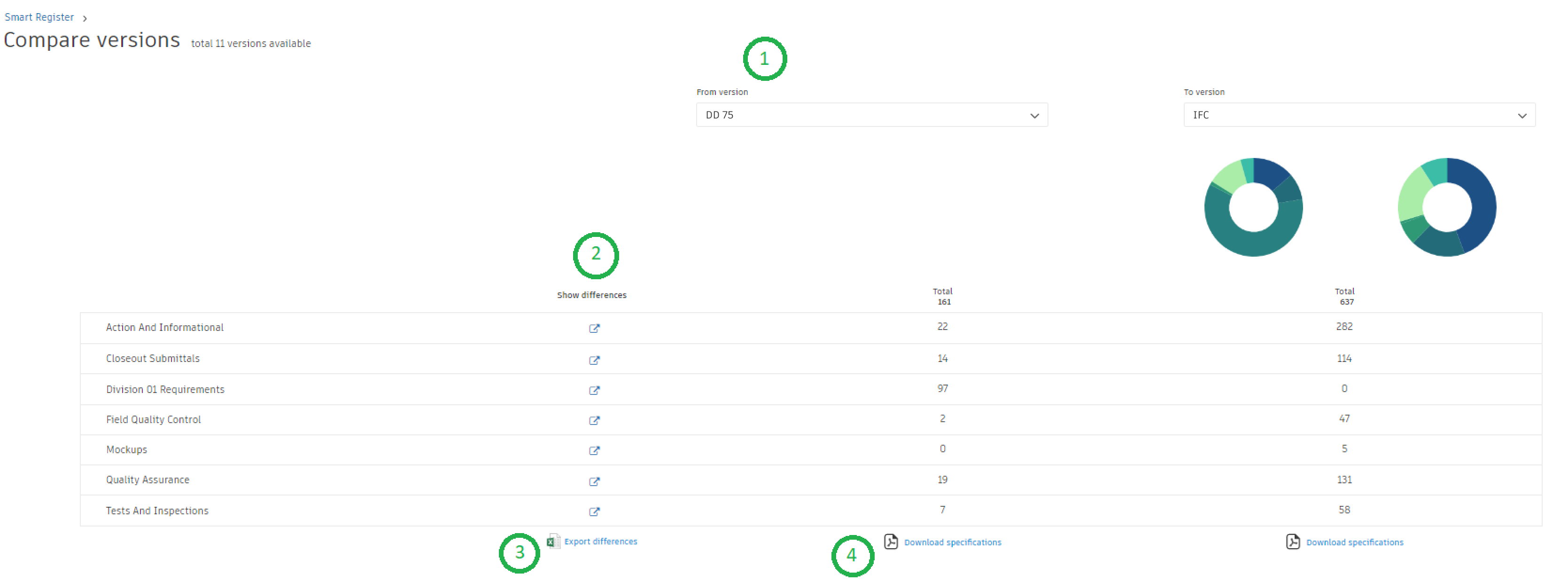Screen dimensions: 1568x582
Task: Click the From version dropdown arrow
Action: [1034, 116]
